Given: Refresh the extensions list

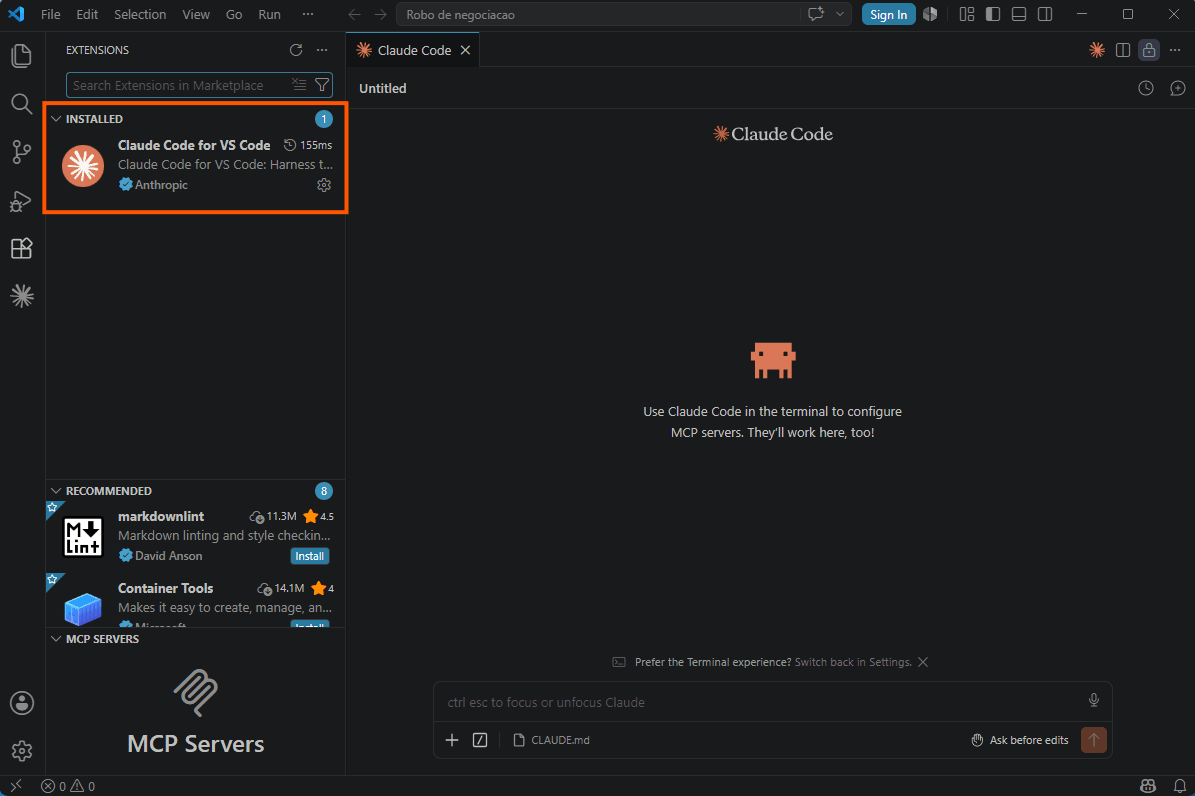Looking at the screenshot, I should coord(296,50).
